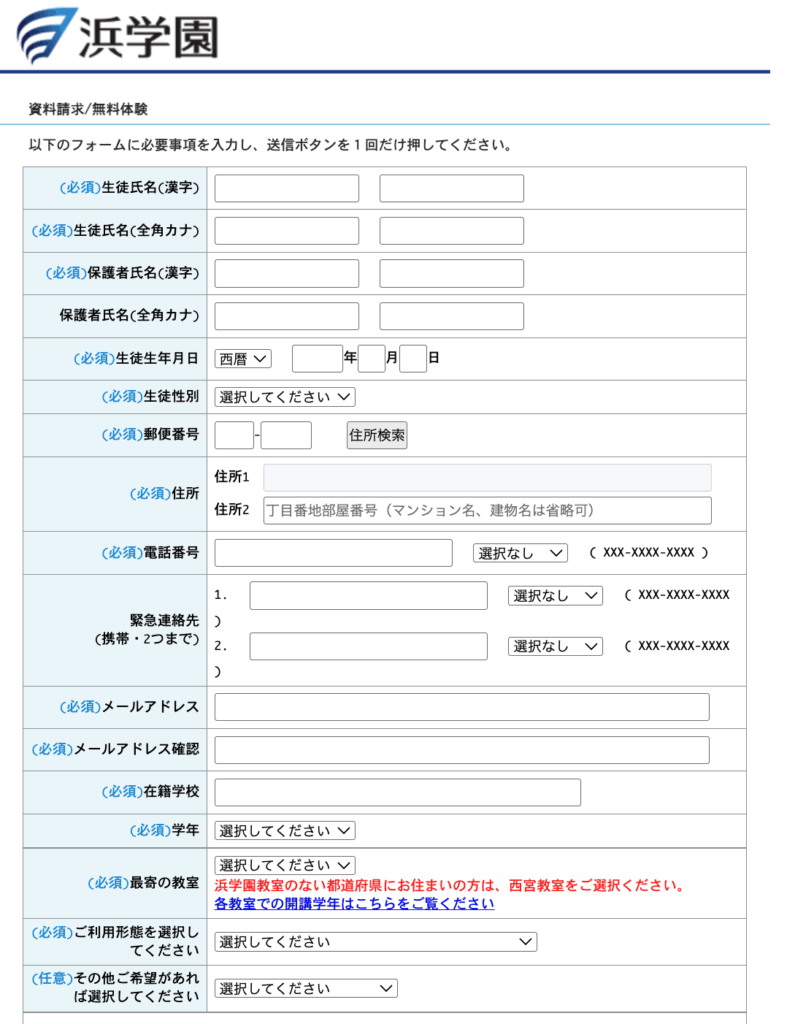The width and height of the screenshot is (787, 1024).
Task: Click the 住所2 address field
Action: [487, 511]
